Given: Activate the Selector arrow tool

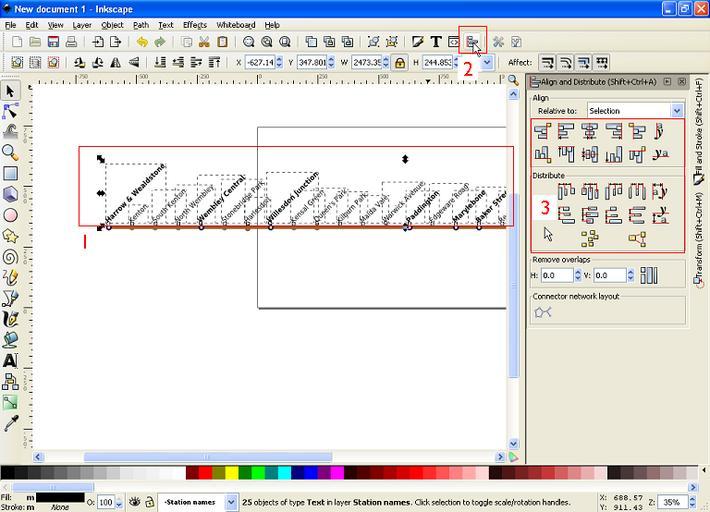Looking at the screenshot, I should coord(10,91).
